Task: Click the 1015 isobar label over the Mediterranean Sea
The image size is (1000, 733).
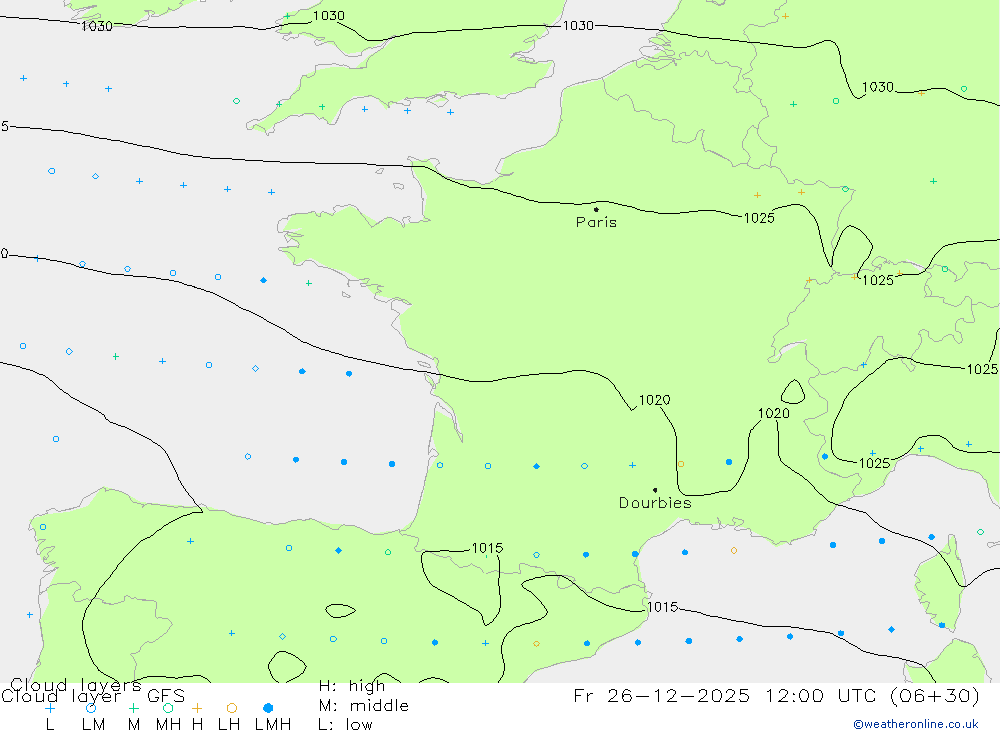Action: [x=663, y=607]
